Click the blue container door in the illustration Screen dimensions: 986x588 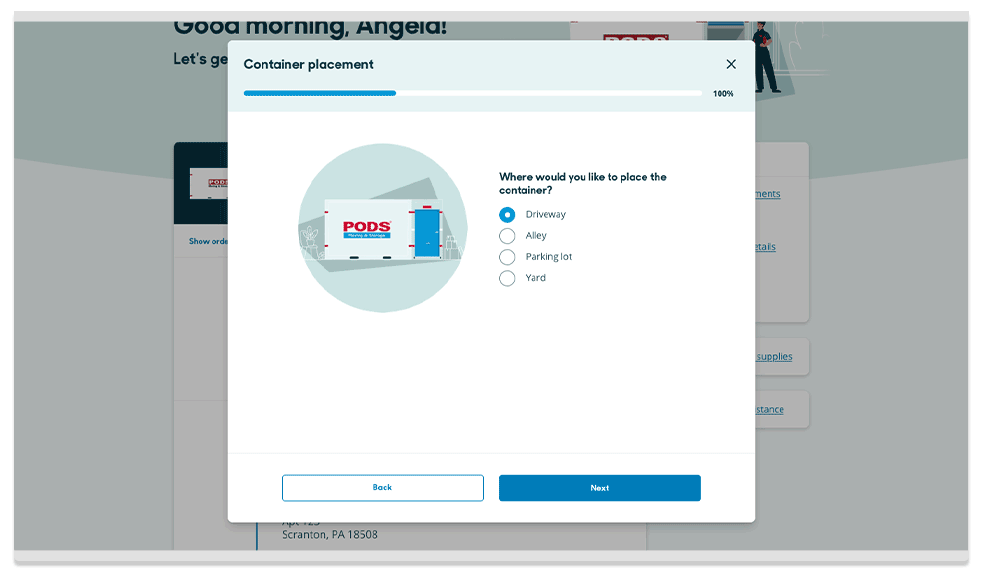427,233
